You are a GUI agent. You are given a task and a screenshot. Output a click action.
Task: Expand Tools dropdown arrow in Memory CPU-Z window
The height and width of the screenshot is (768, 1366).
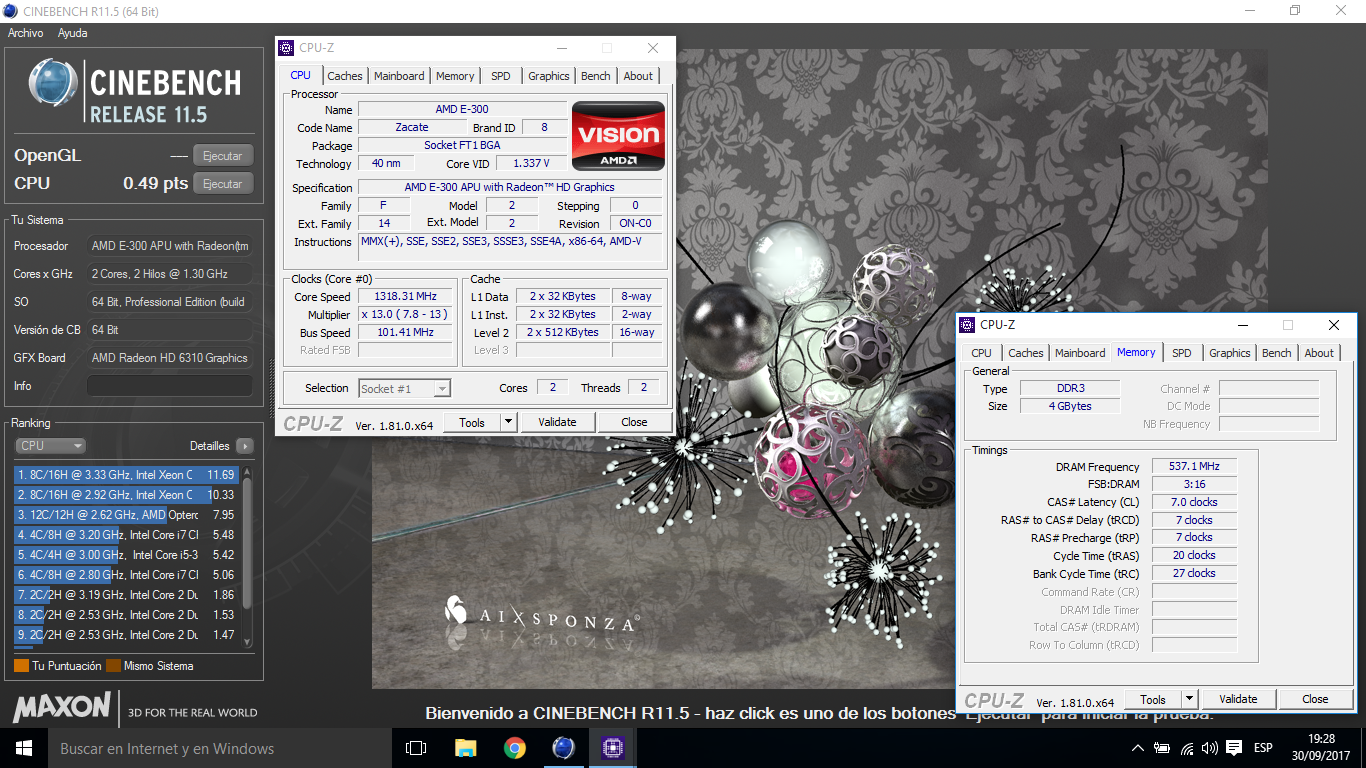pos(1189,699)
